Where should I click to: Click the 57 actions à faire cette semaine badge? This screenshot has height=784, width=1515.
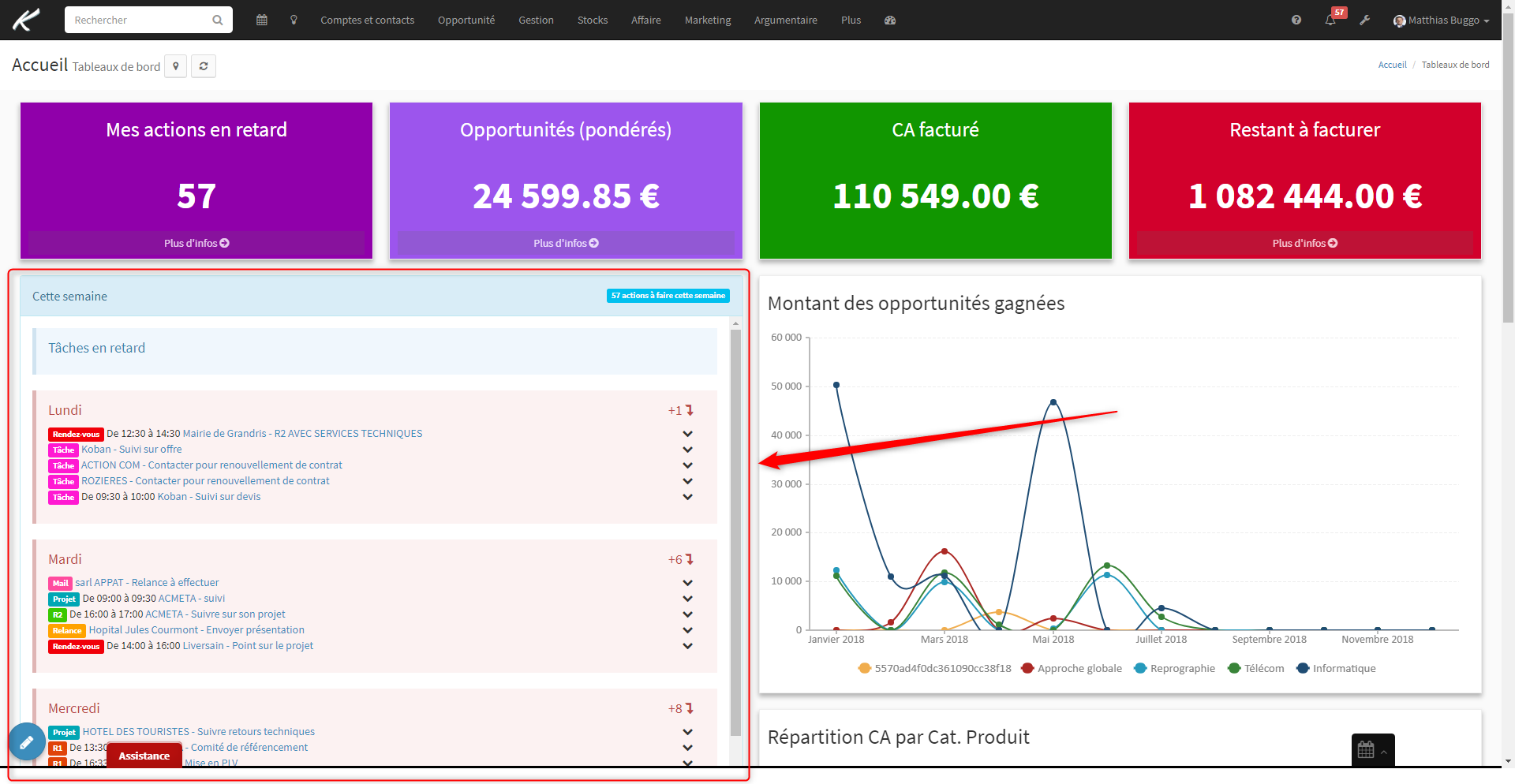668,296
